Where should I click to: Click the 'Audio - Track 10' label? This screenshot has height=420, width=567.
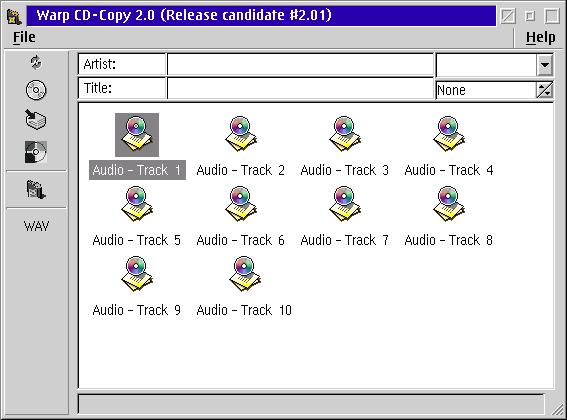[244, 310]
